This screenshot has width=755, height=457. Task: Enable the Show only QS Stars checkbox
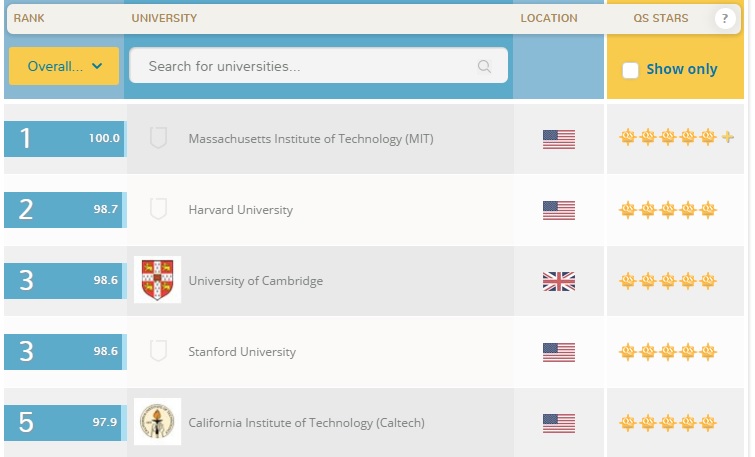point(630,70)
